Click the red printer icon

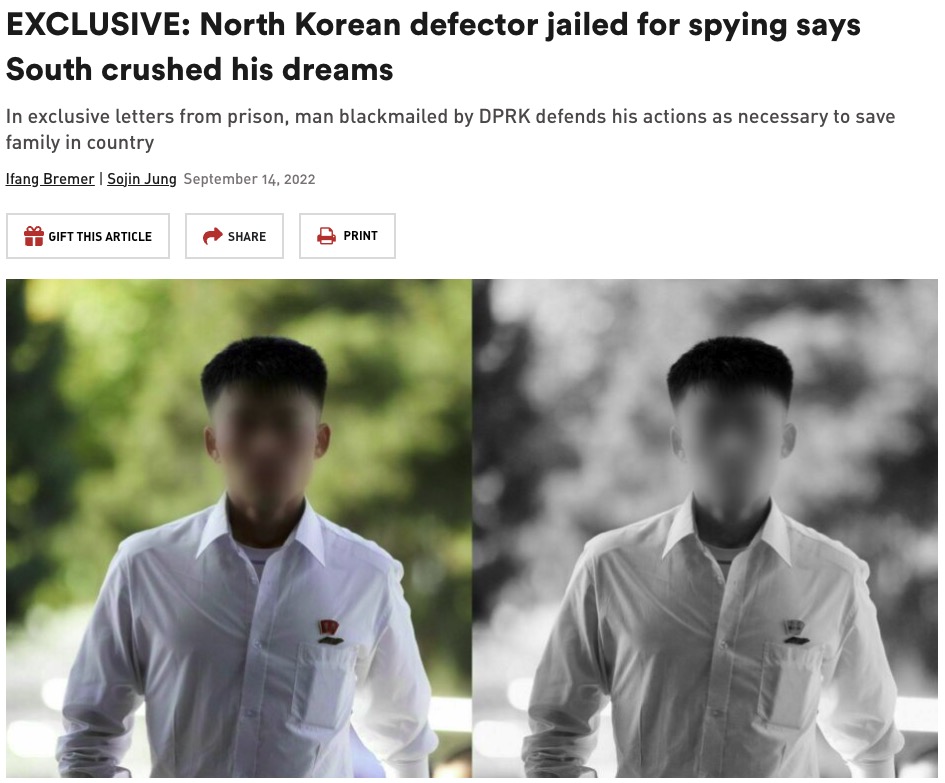326,236
